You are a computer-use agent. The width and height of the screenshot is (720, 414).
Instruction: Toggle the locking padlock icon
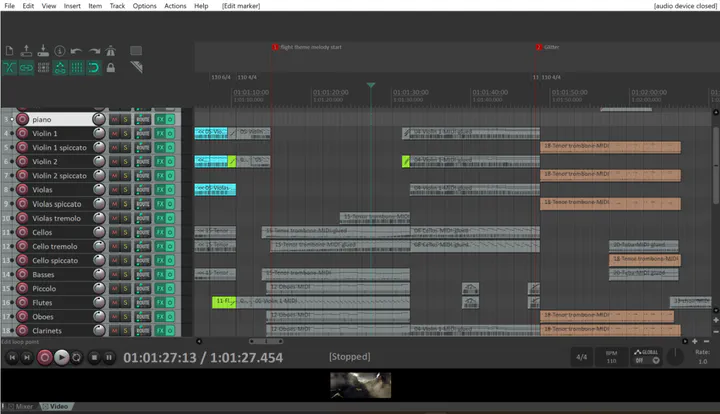(111, 68)
